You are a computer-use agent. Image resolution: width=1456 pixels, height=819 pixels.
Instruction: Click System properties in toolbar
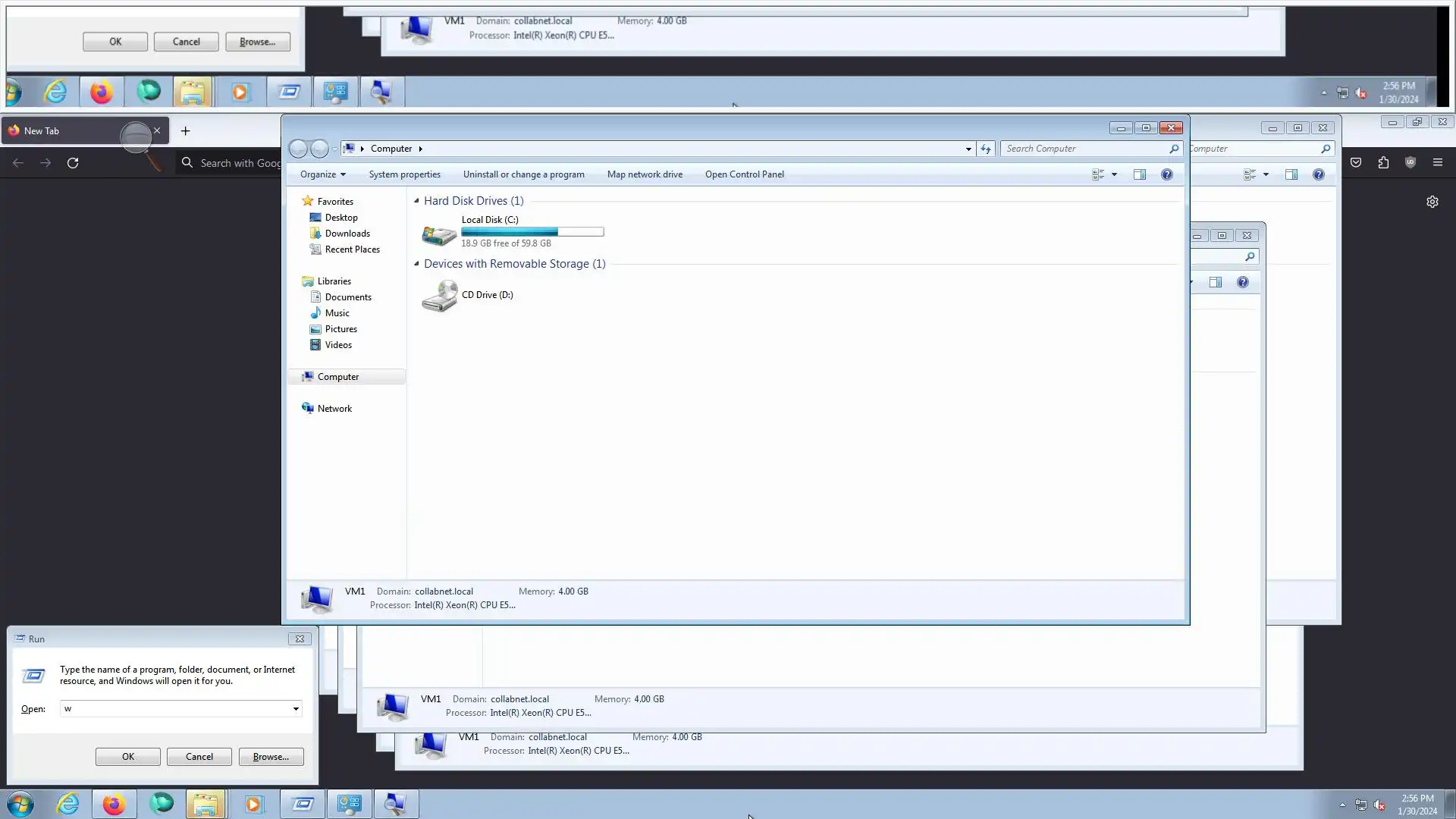[x=404, y=174]
